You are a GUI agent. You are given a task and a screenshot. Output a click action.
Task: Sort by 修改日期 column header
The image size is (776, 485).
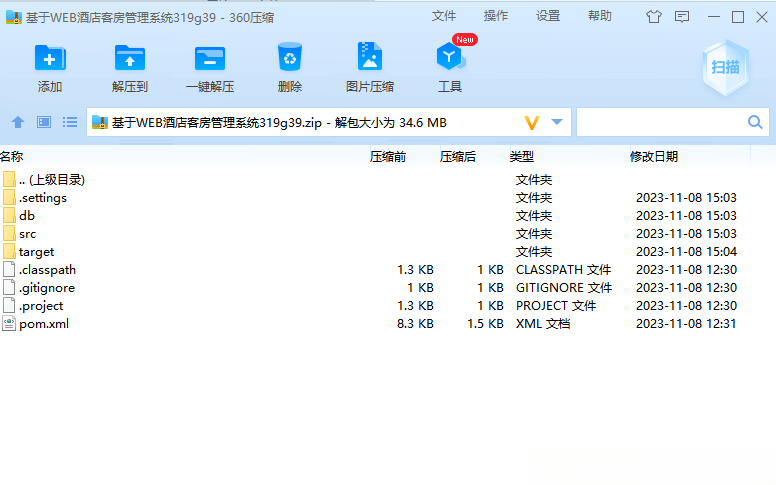coord(654,157)
